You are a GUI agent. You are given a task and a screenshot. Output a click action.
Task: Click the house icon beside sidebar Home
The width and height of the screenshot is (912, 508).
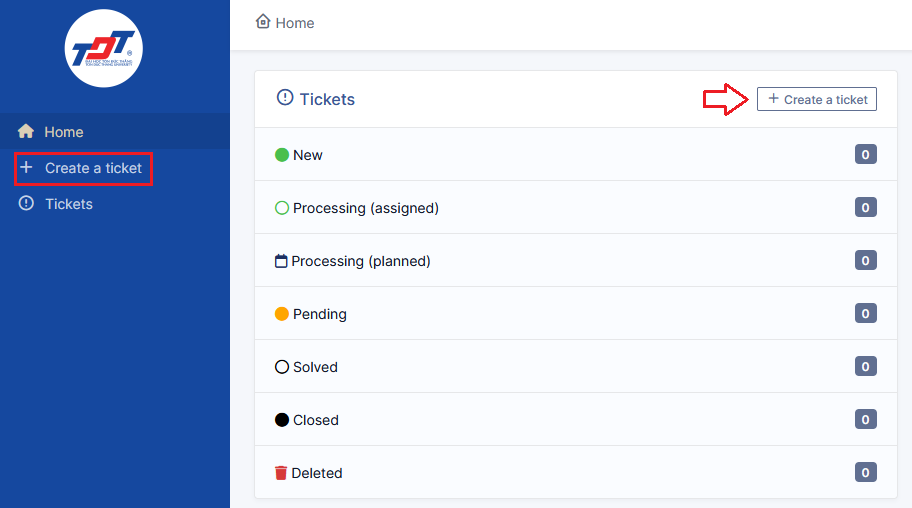(x=26, y=131)
